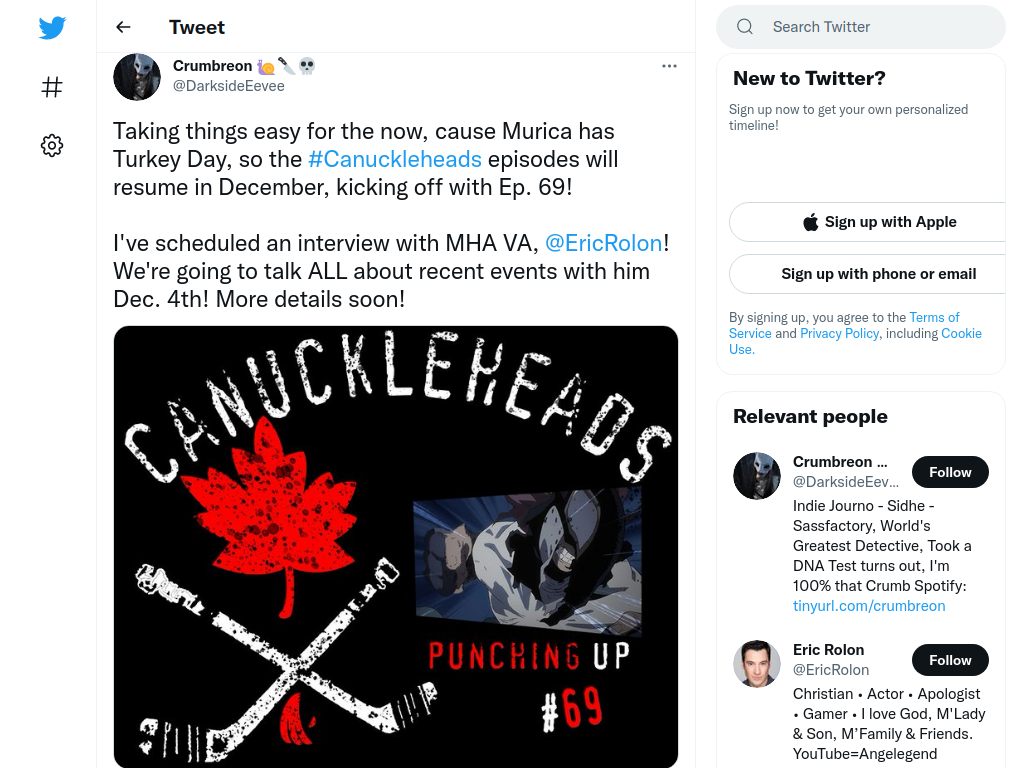Sign up with phone or email

[x=878, y=274]
